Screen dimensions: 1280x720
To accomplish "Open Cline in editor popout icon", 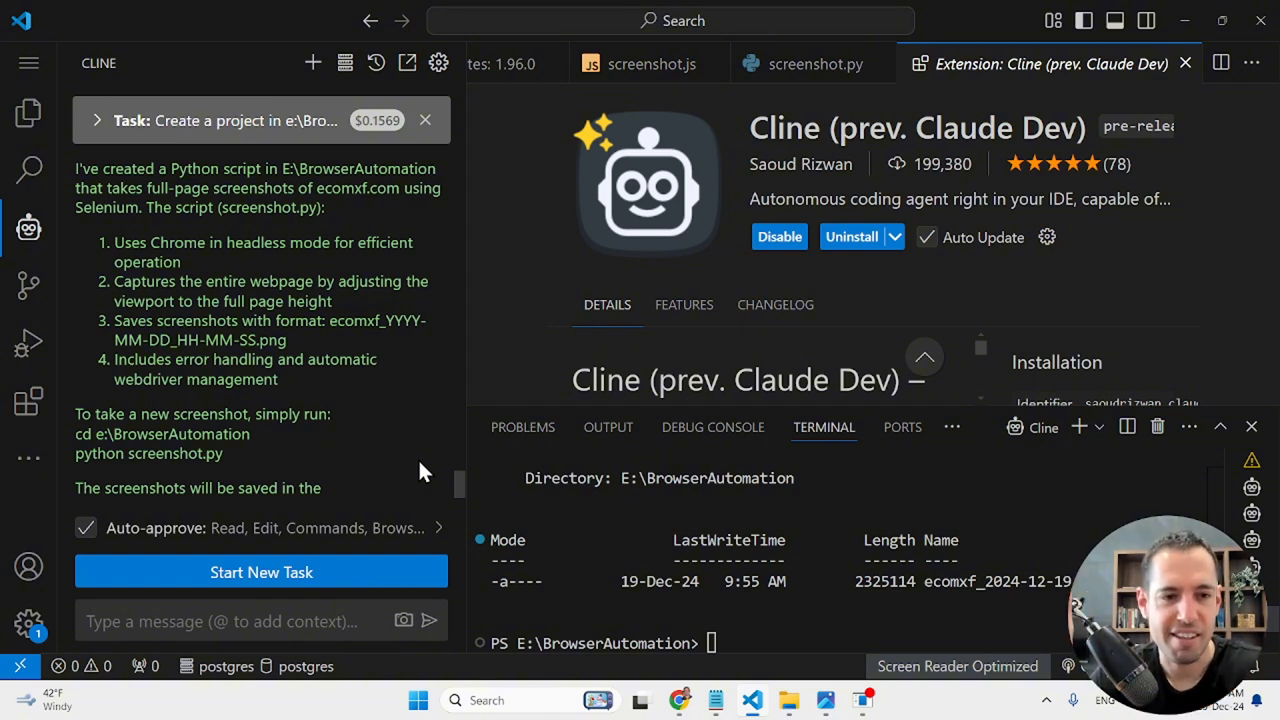I will point(407,63).
